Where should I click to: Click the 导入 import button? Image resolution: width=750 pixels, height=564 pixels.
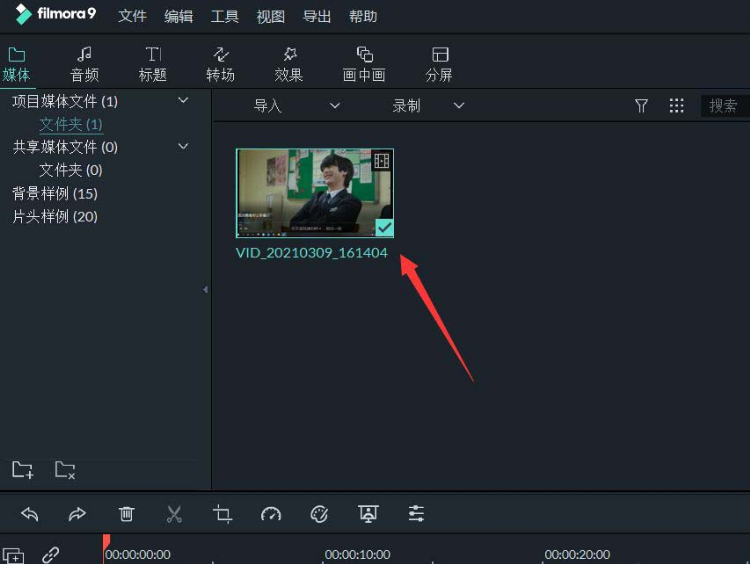point(267,106)
